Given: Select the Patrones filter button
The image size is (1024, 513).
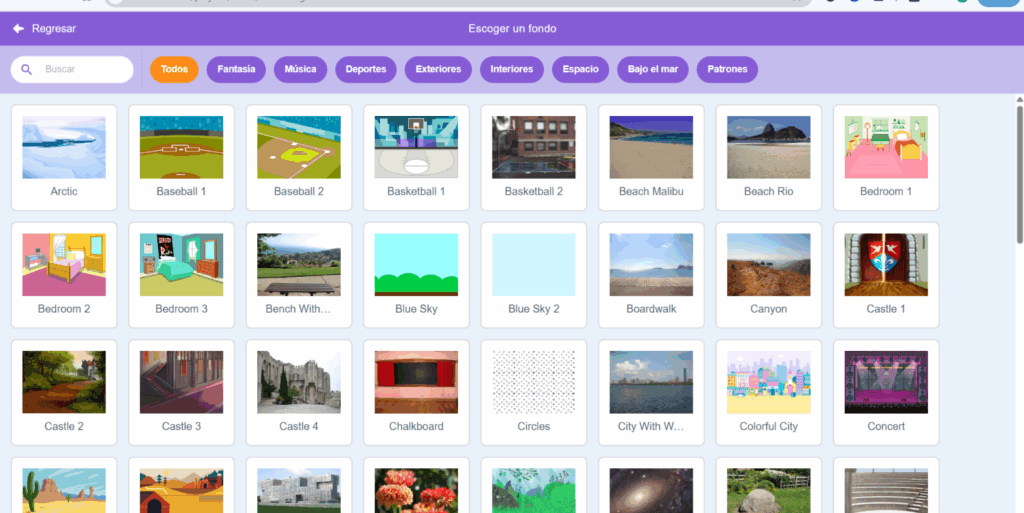Looking at the screenshot, I should coord(727,70).
